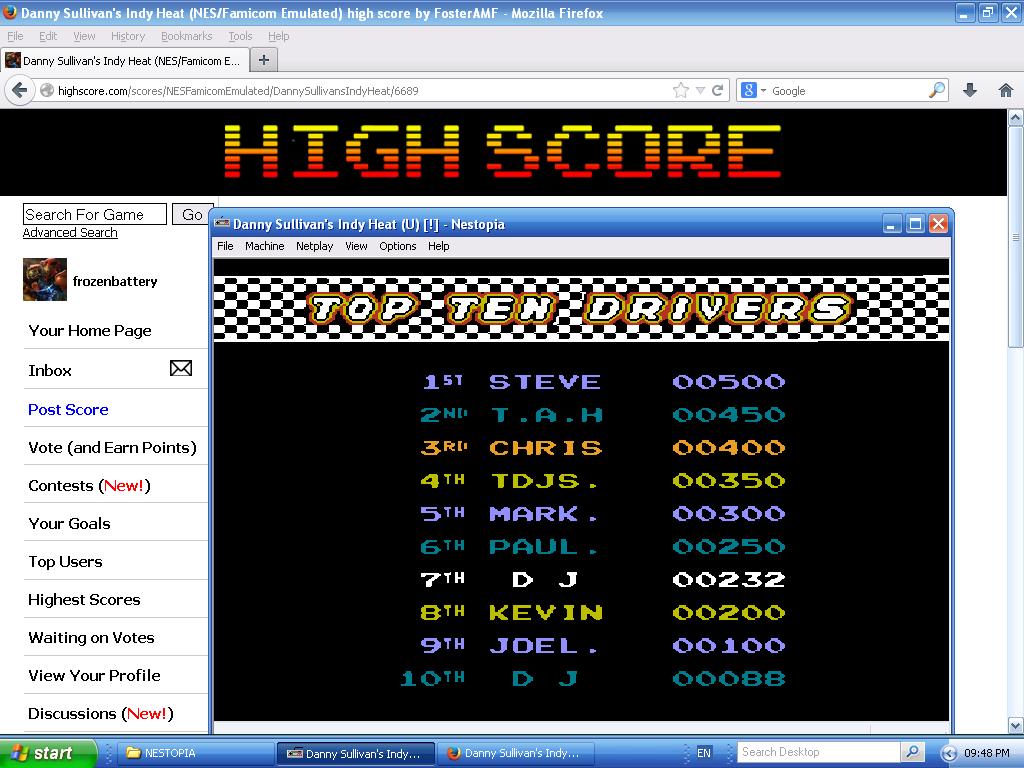Click the site identity globe icon
1024x768 pixels.
46,91
